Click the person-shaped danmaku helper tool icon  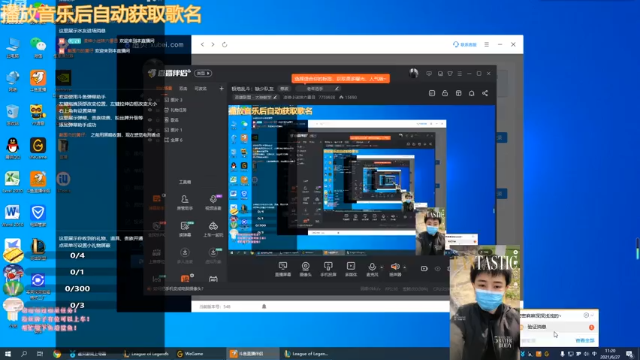[x=184, y=199]
